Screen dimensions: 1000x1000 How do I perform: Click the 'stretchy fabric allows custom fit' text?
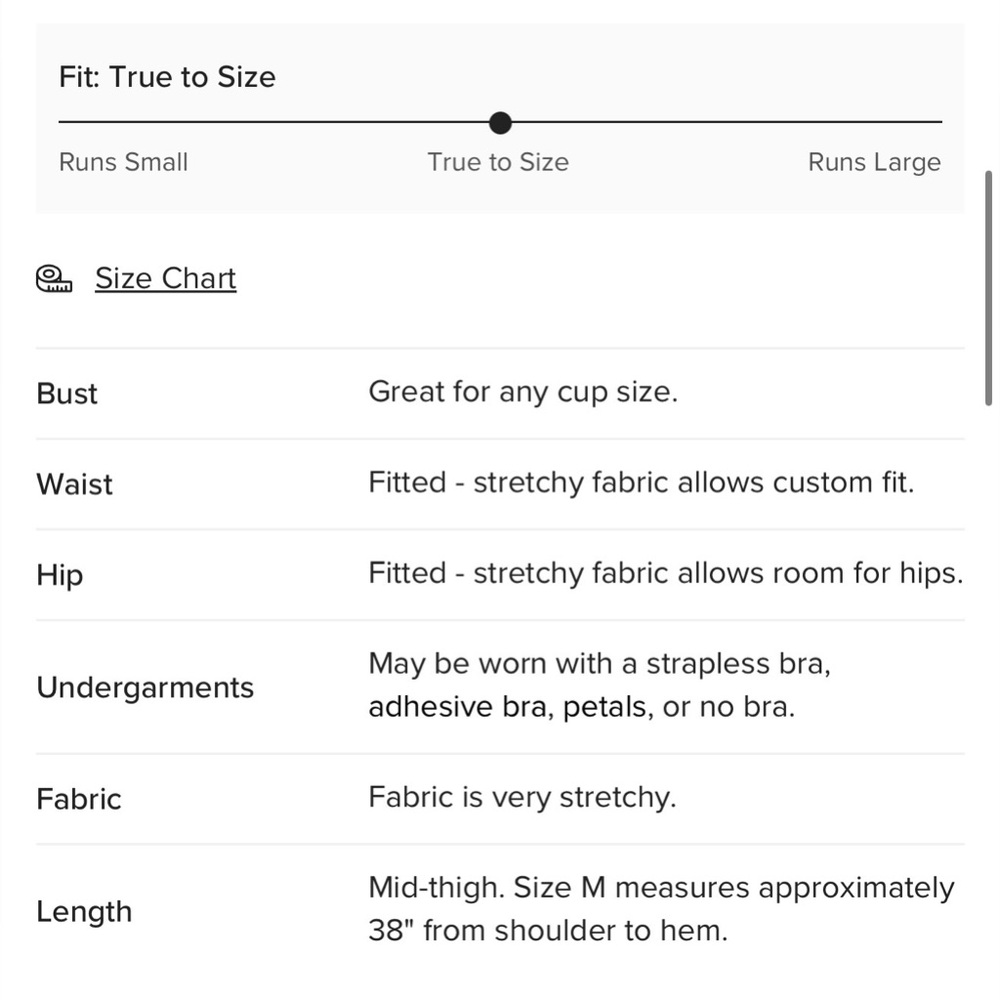click(x=693, y=482)
